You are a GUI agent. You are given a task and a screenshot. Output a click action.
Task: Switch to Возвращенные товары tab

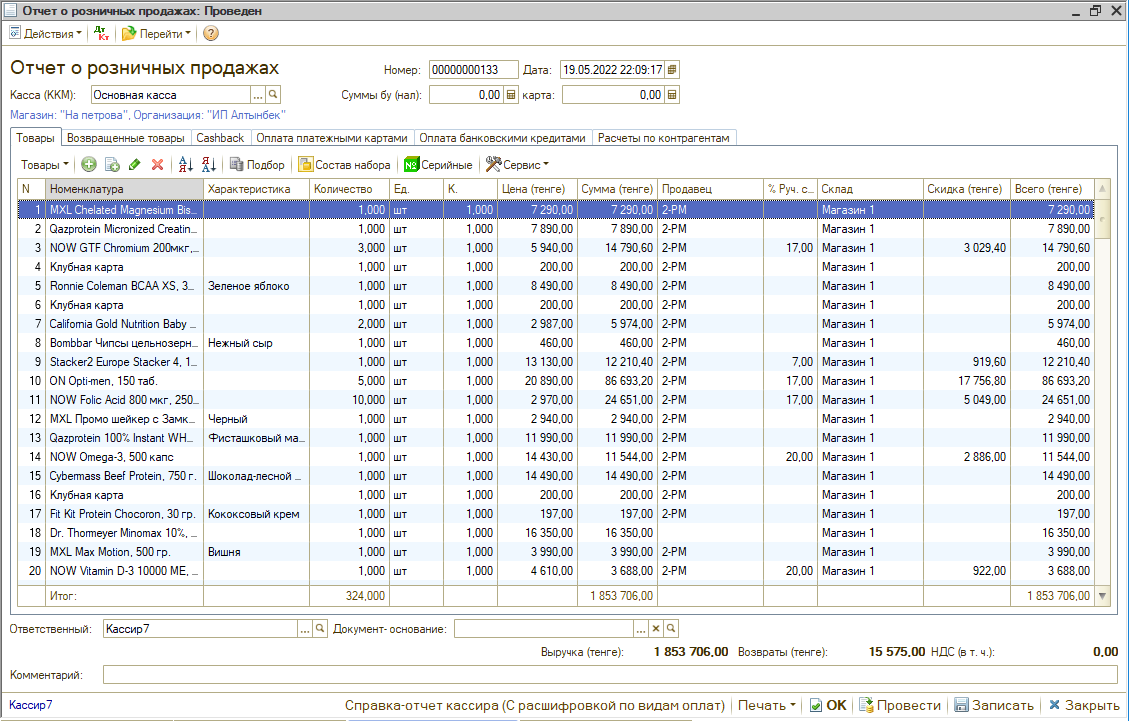coord(126,138)
